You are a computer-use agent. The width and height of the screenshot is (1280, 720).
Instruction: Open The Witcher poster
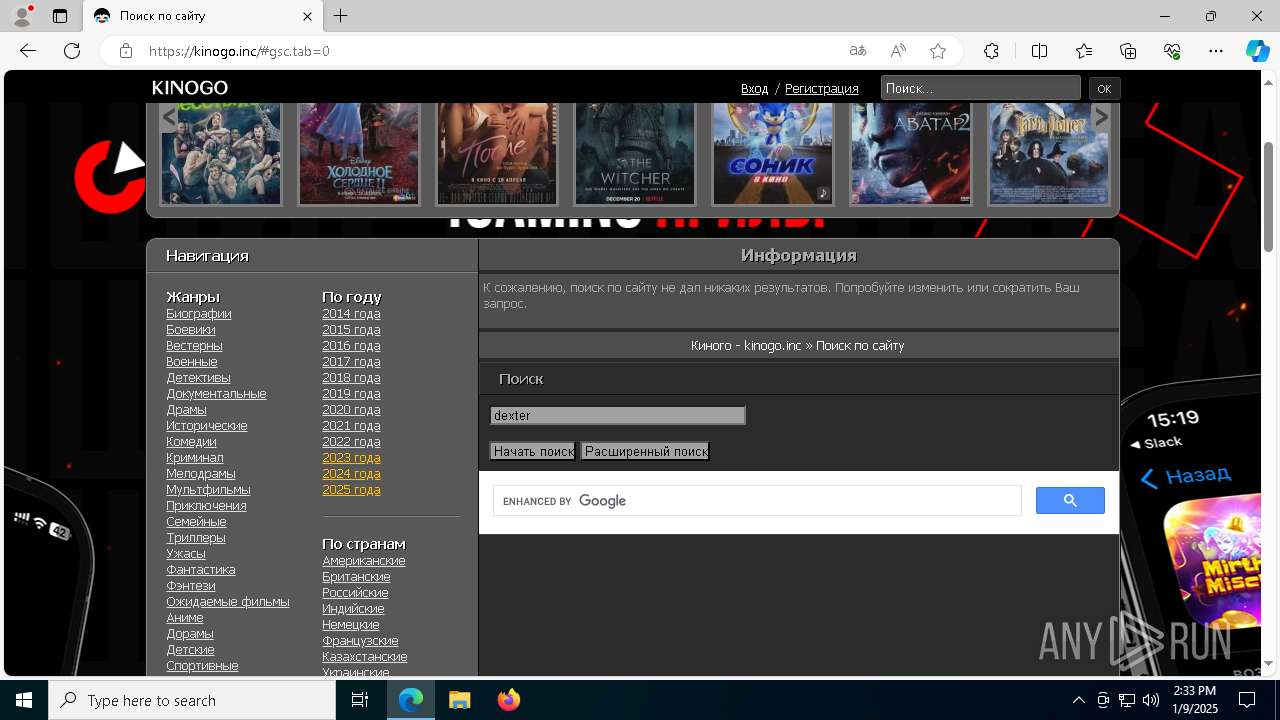pos(635,153)
